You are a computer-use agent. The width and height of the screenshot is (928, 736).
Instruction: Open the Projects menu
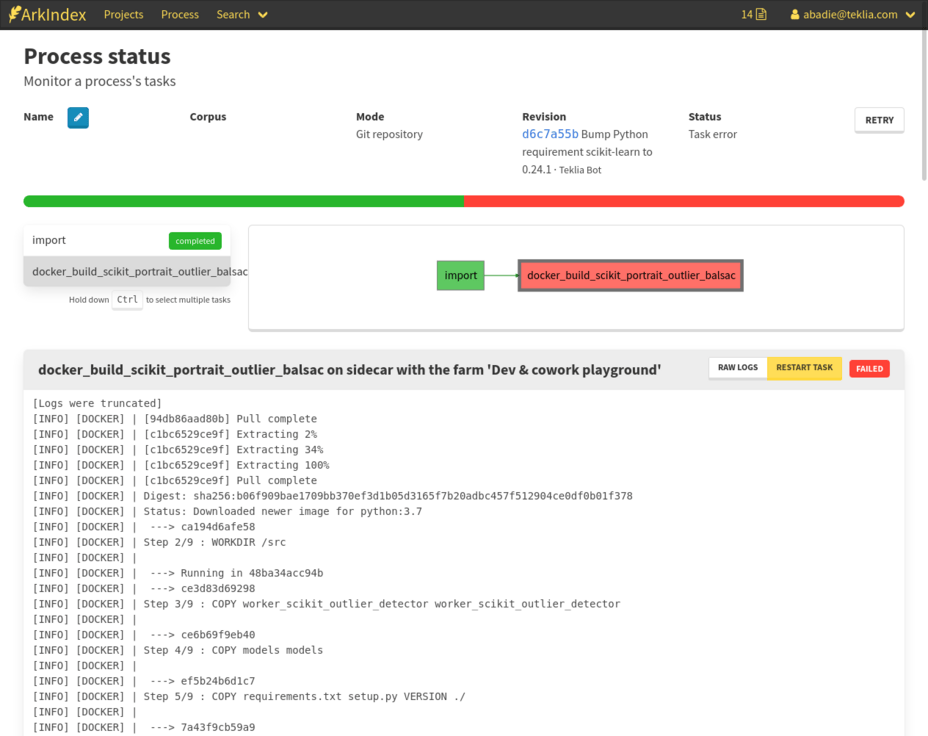pyautogui.click(x=123, y=15)
